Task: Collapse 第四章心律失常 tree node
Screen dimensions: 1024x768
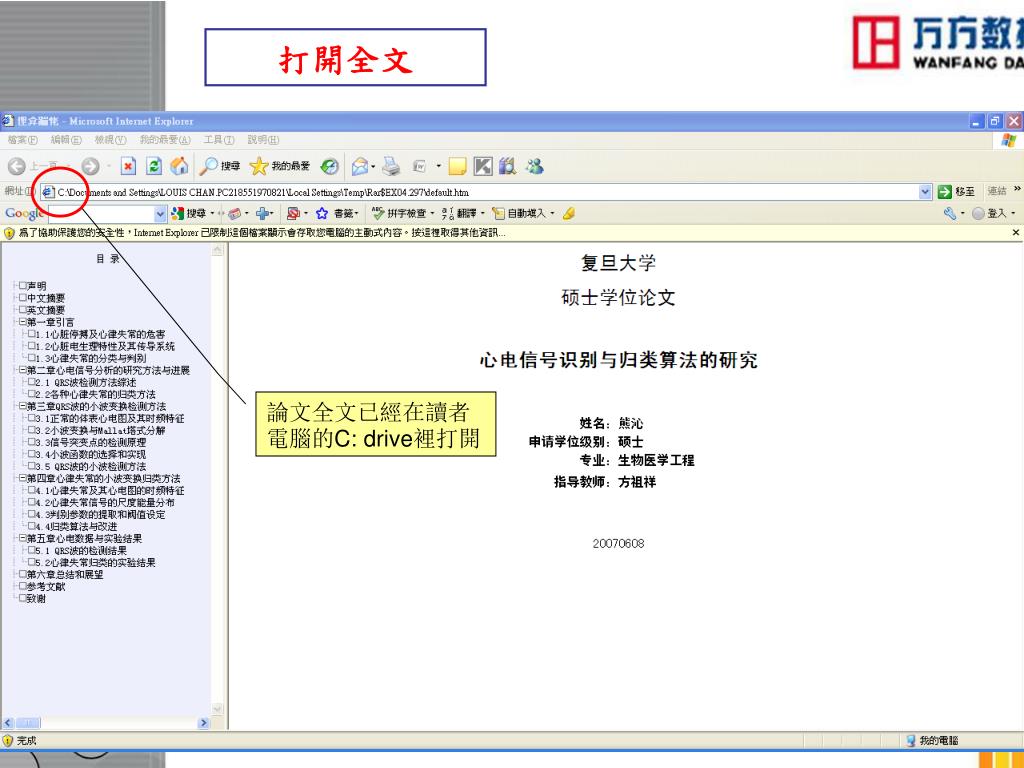Action: 23,478
